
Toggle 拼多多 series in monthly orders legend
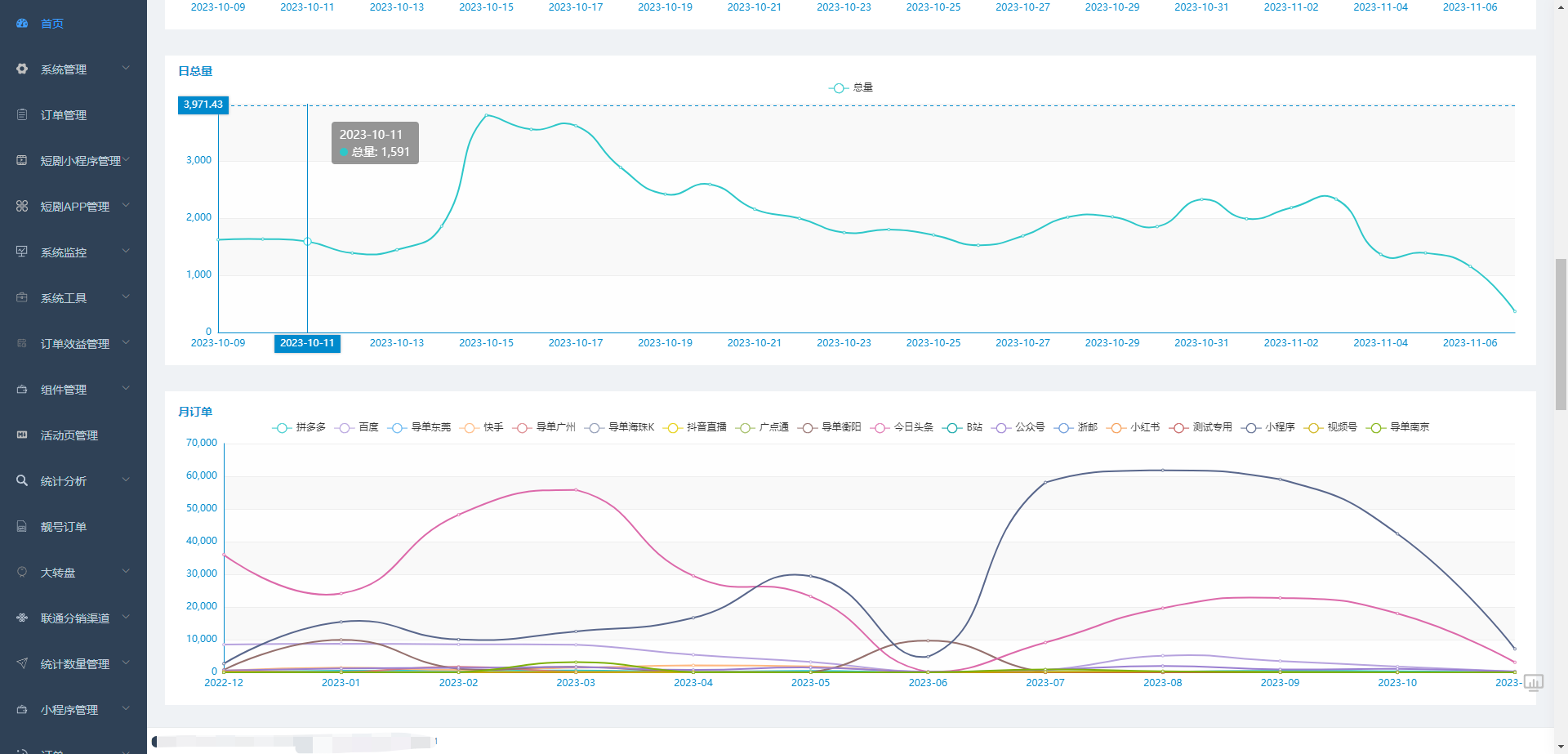299,427
